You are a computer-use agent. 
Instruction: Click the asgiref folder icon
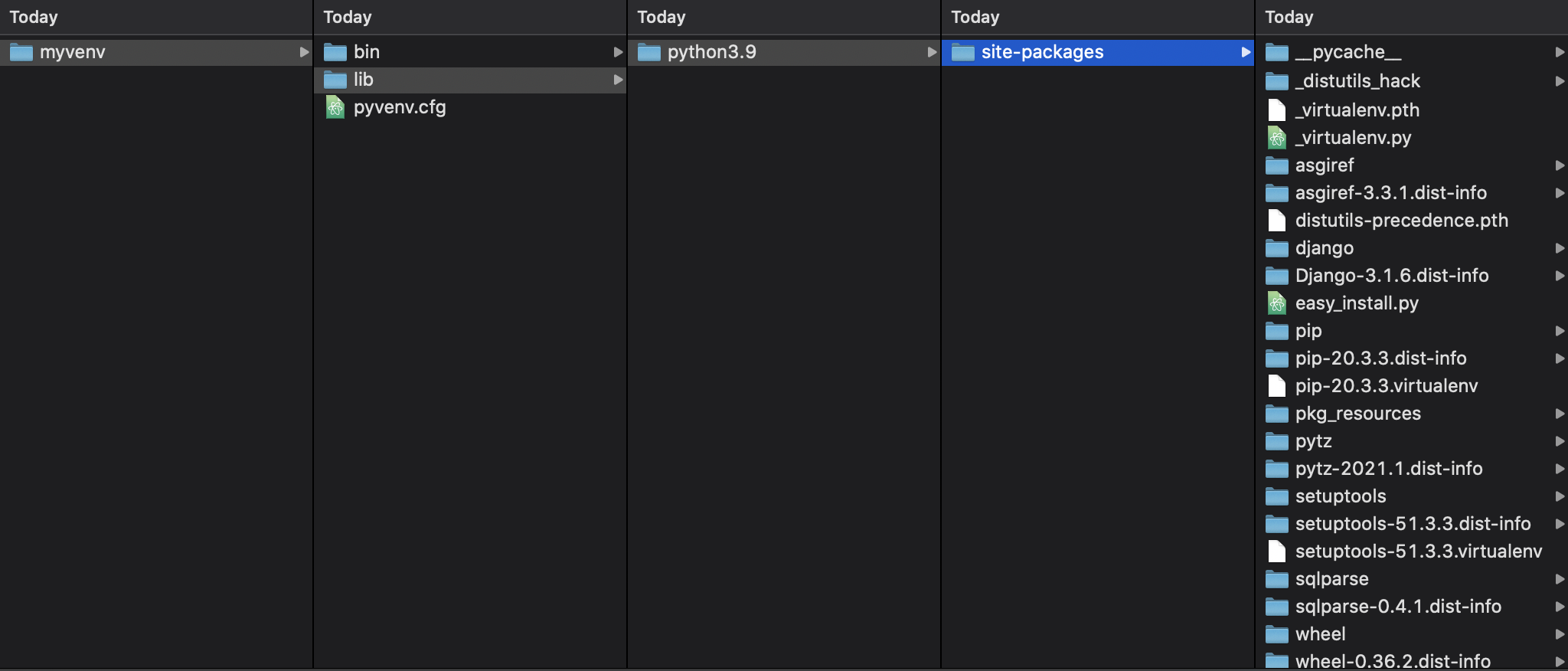point(1277,165)
